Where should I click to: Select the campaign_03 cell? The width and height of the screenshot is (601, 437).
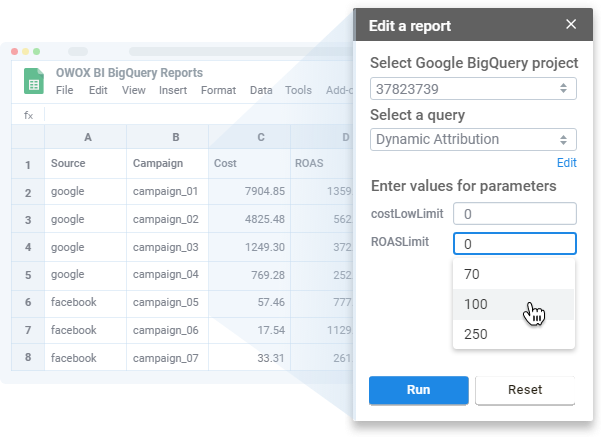pyautogui.click(x=166, y=247)
